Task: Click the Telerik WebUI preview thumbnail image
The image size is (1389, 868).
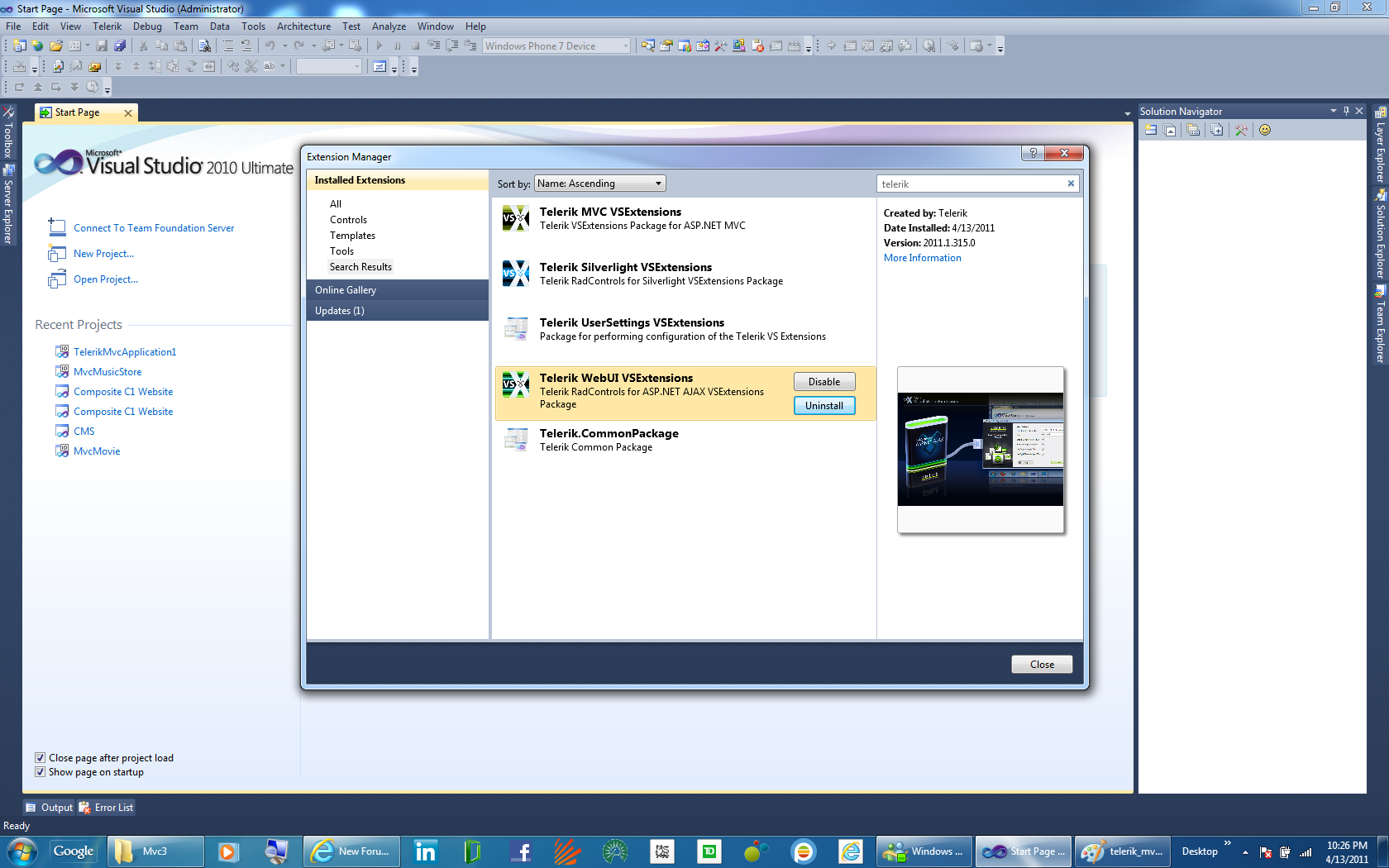Action: (x=981, y=450)
